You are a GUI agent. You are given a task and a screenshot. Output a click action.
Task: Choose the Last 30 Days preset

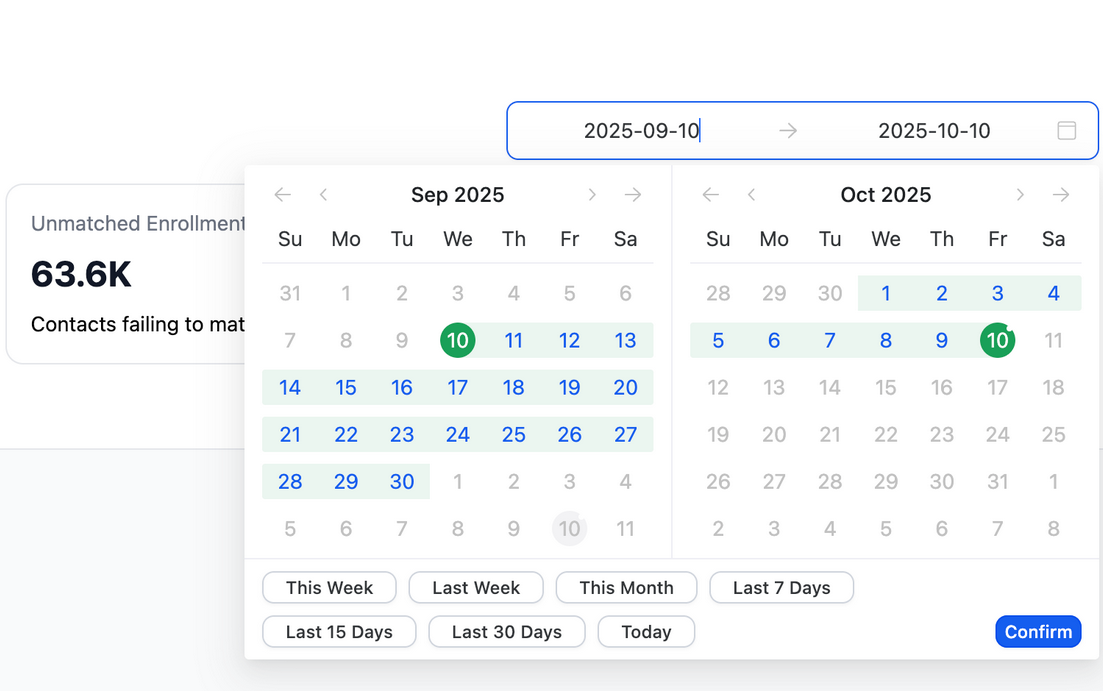point(506,632)
